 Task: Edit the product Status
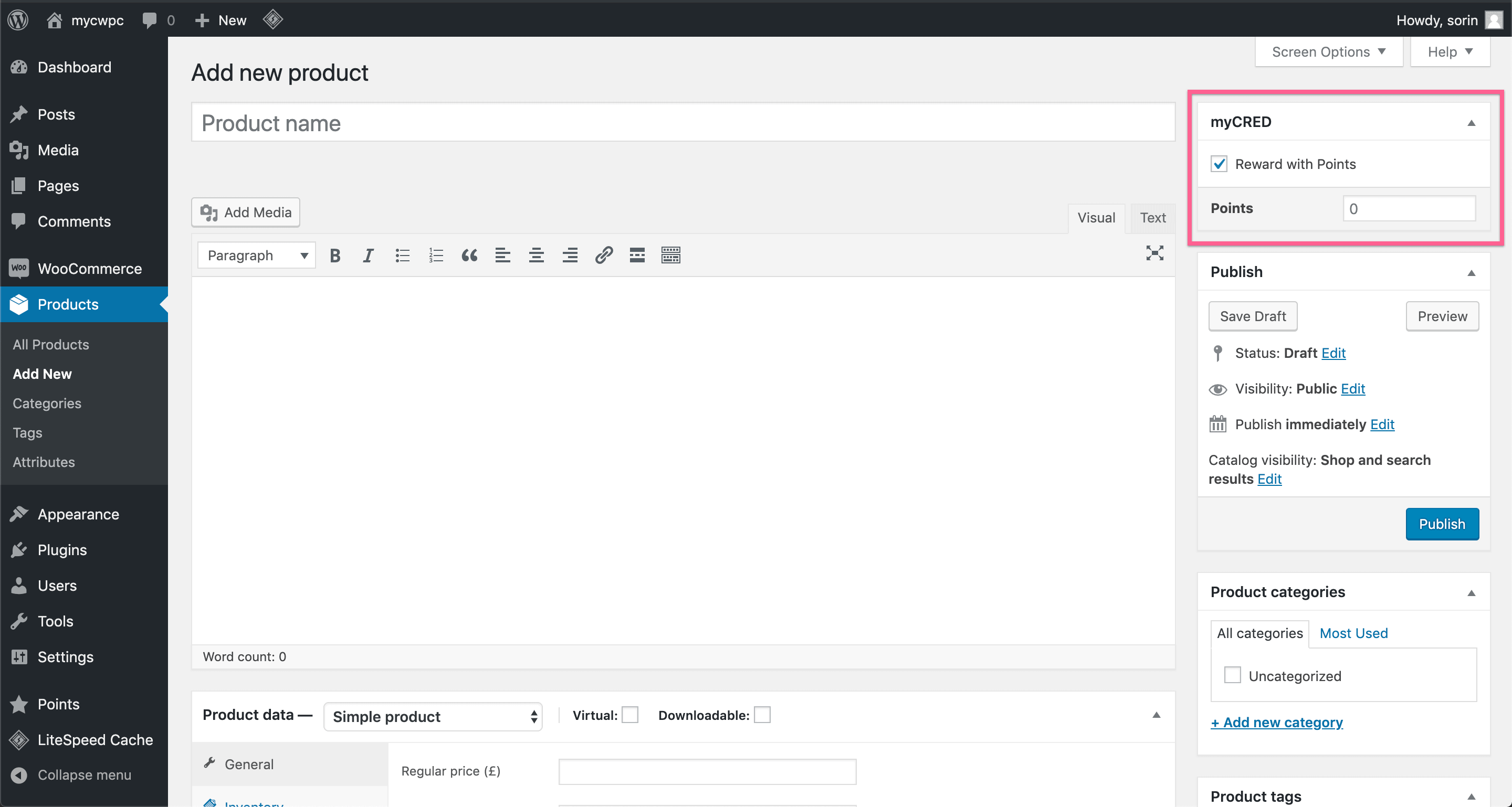(1333, 353)
